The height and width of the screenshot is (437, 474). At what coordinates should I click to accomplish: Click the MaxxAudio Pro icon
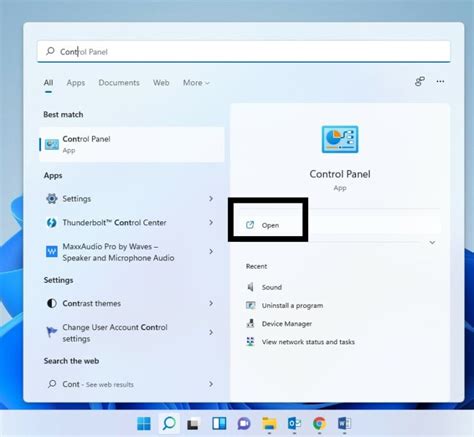(52, 251)
